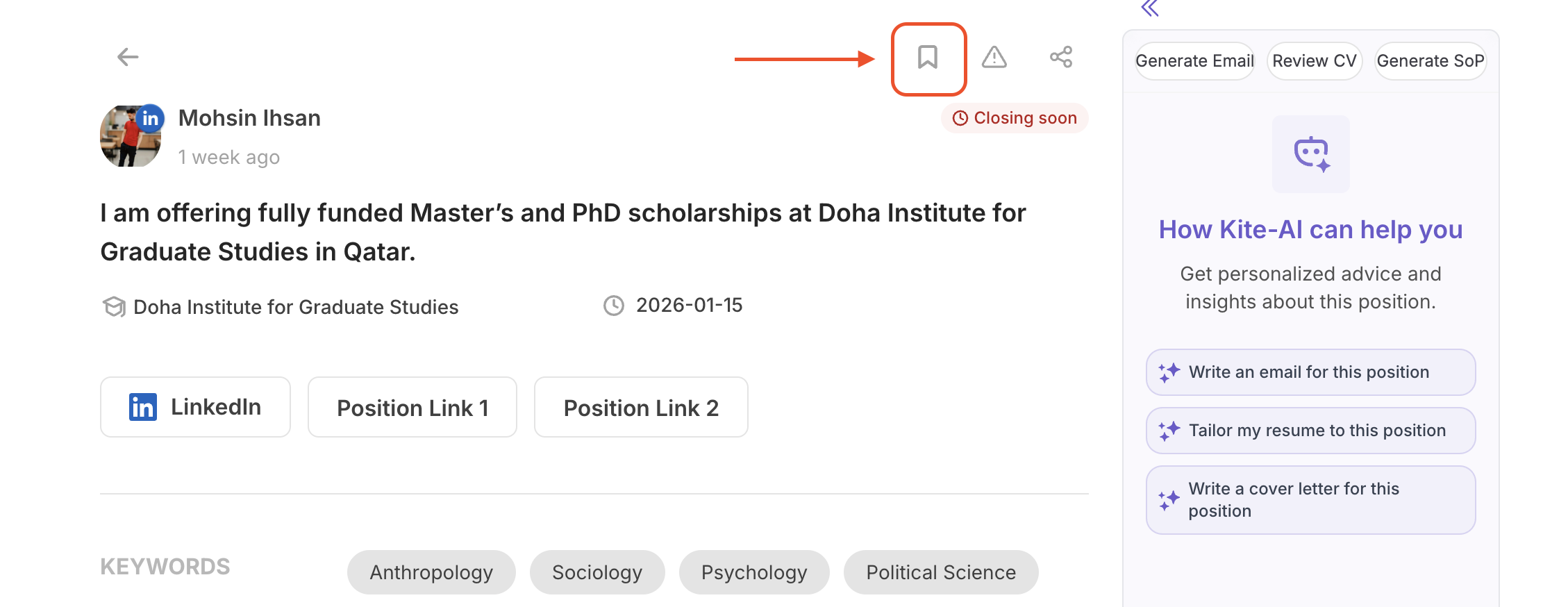Screen dimensions: 1568x607
Task: Select the Review CV tab
Action: pyautogui.click(x=1314, y=61)
